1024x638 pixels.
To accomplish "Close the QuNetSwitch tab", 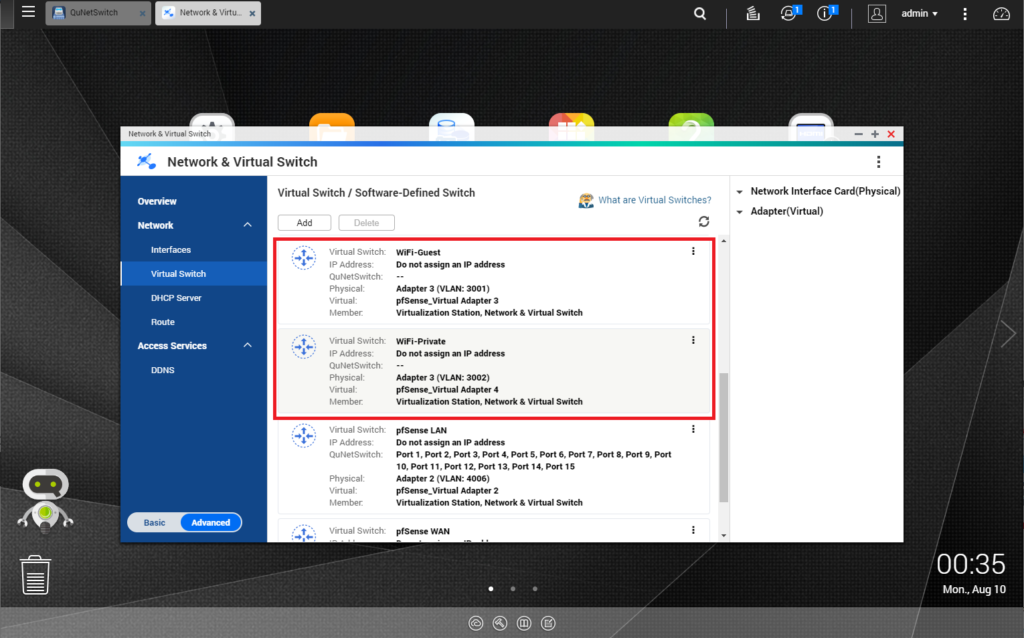I will (x=142, y=13).
